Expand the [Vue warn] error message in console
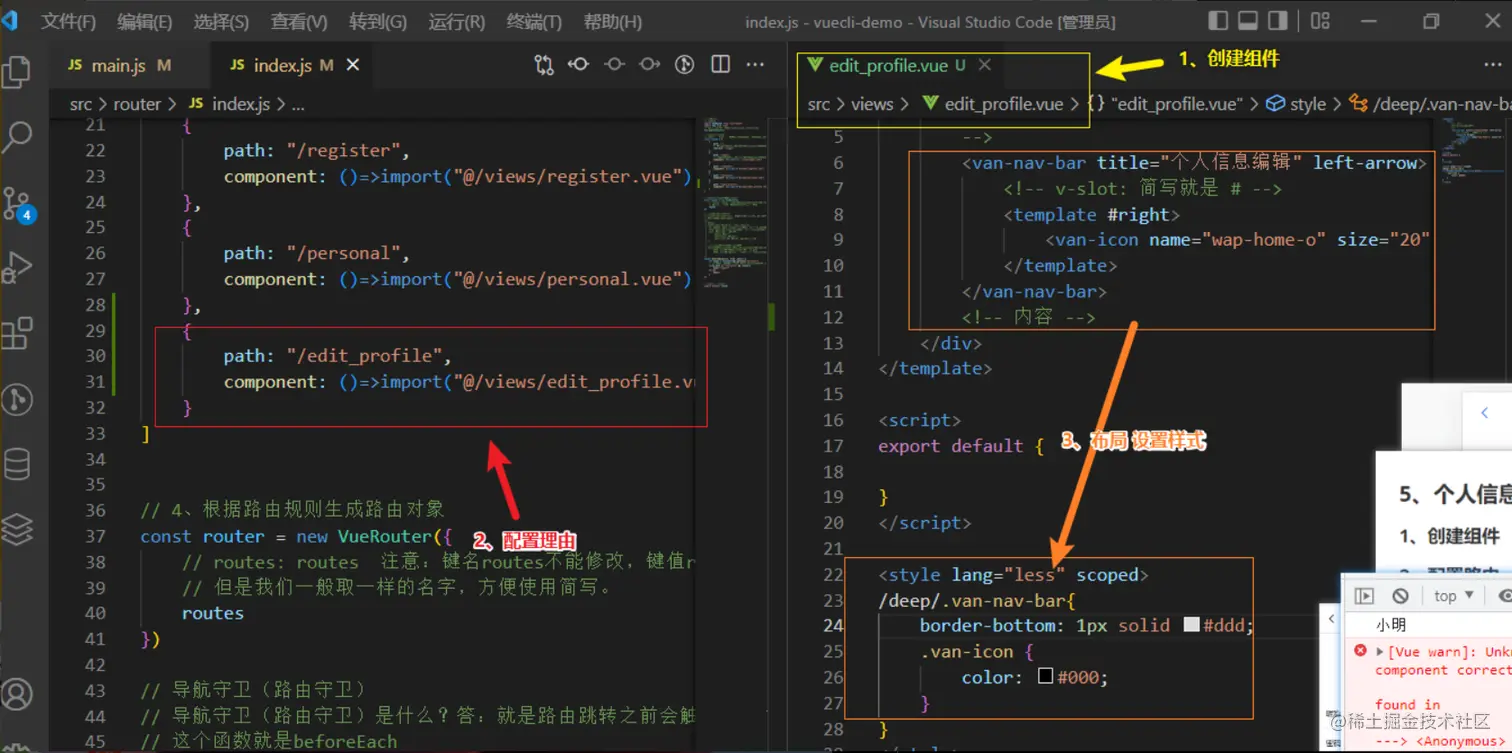 (1380, 651)
